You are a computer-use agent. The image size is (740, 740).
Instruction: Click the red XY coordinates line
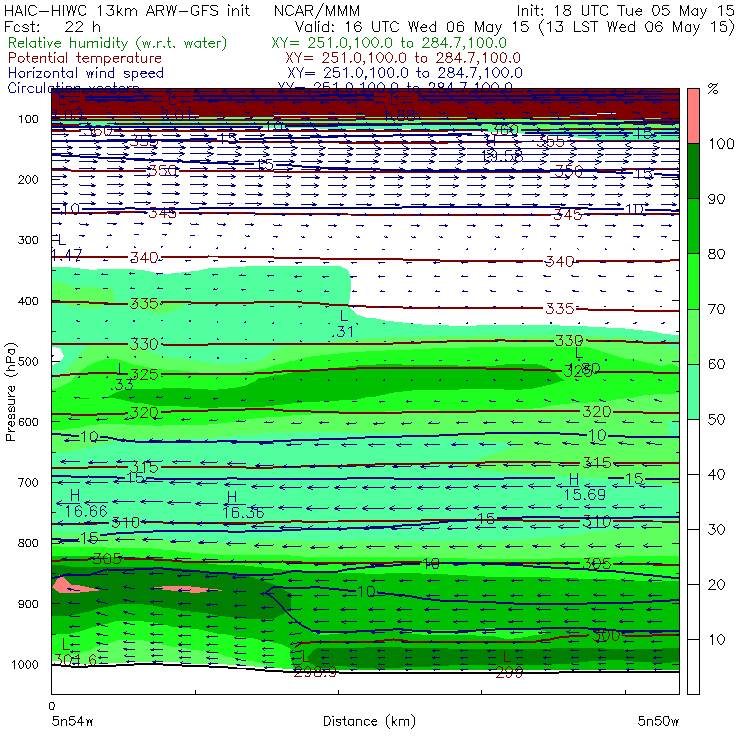click(x=403, y=58)
